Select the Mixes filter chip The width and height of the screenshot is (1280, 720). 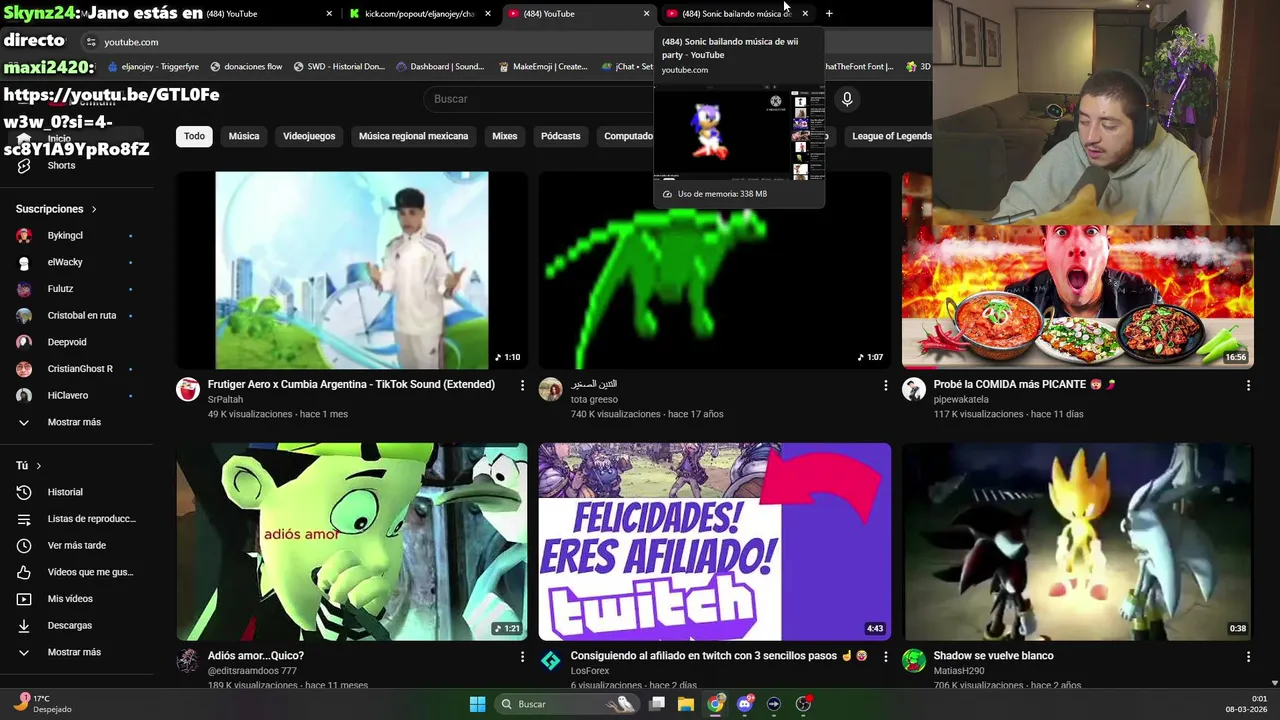505,136
